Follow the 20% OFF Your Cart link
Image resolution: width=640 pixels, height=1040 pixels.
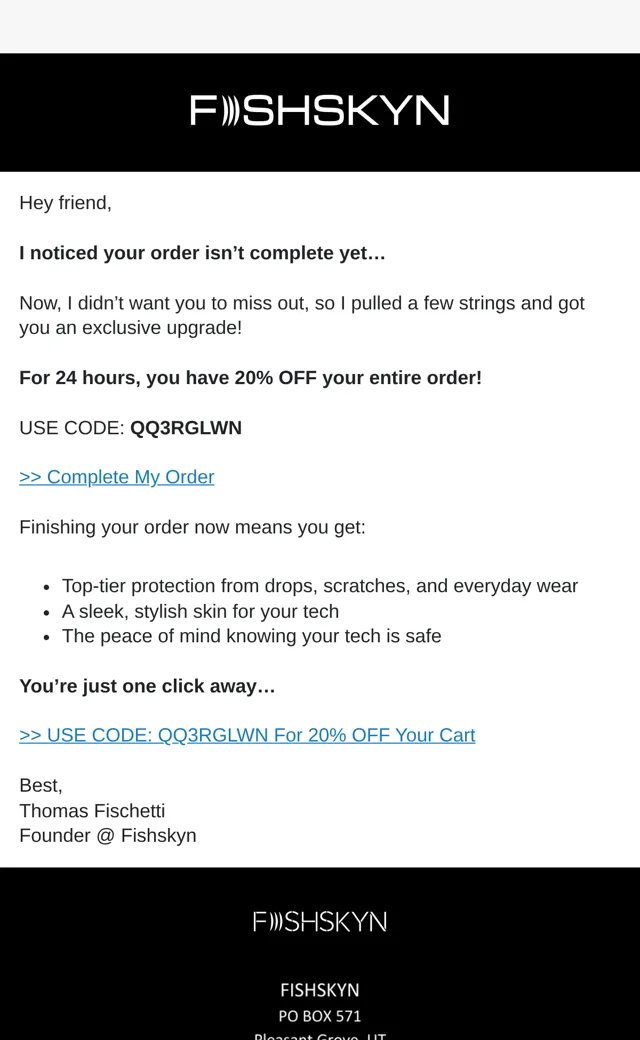coord(247,735)
